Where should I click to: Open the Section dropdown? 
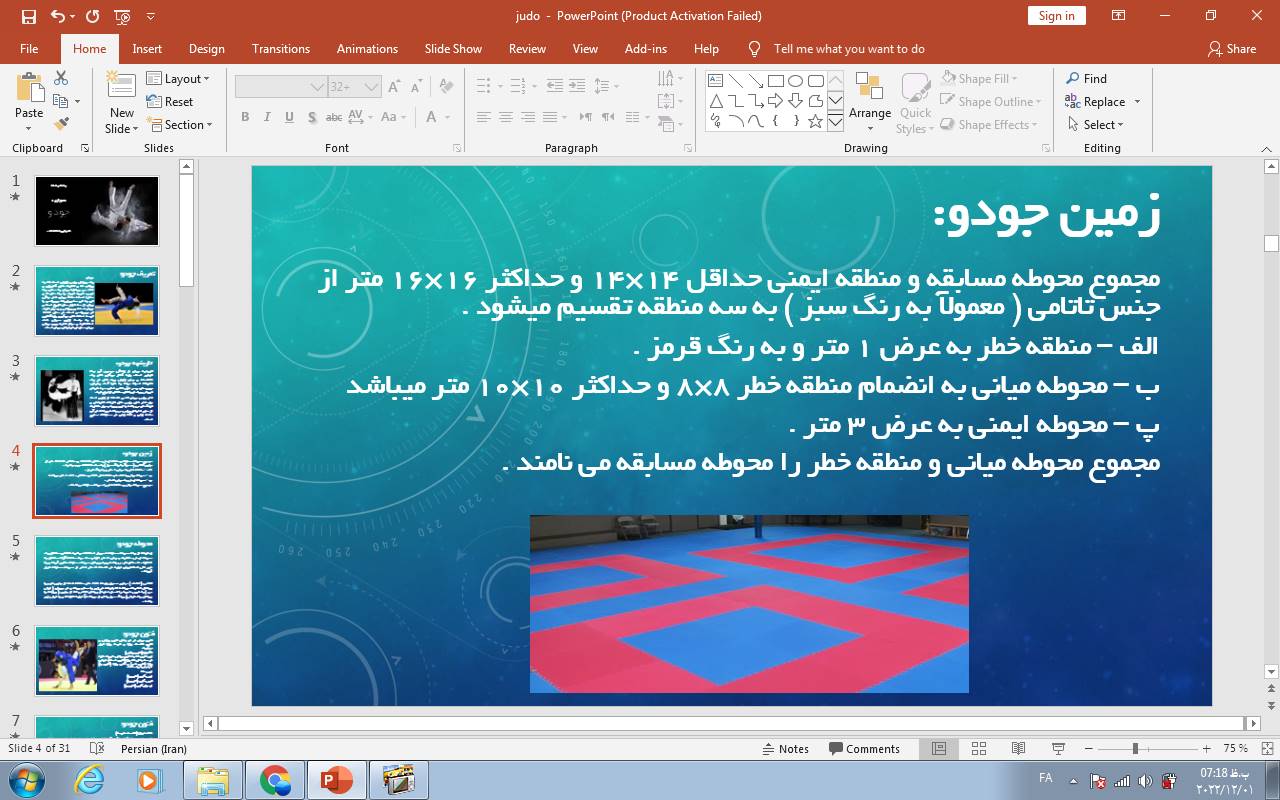point(180,125)
